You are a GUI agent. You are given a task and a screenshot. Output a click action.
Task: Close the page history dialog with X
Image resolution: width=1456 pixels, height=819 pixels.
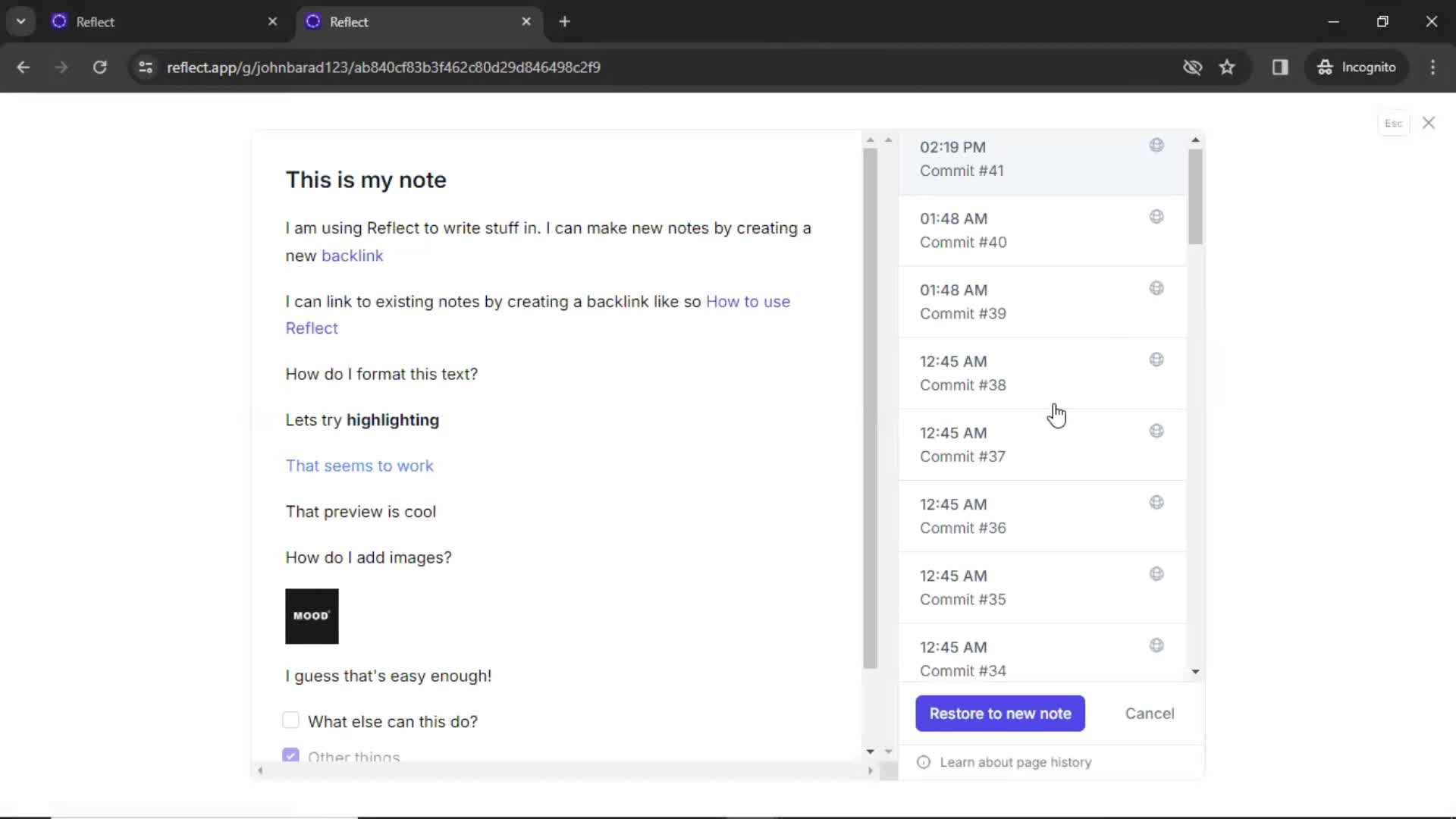1429,123
